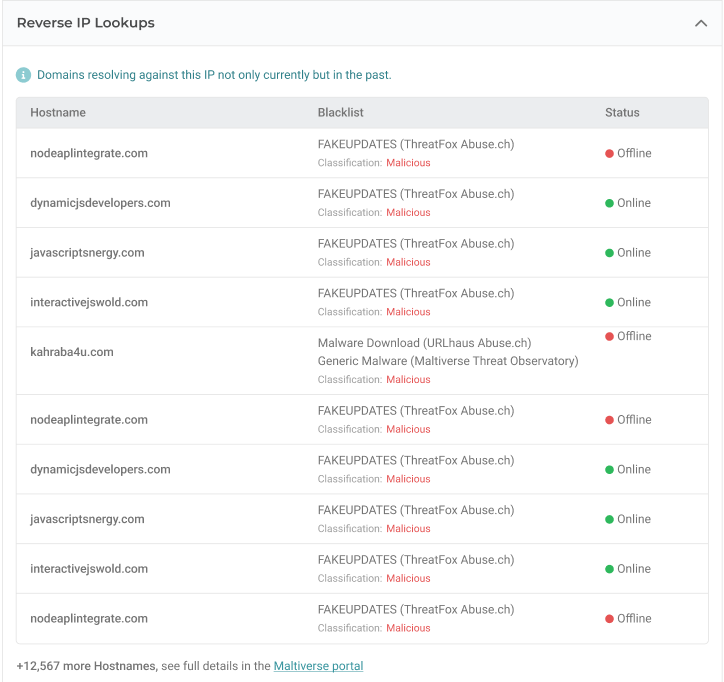Viewport: 724px width, 682px height.
Task: Click the +12,567 more Hostnames text
Action: [x=87, y=666]
